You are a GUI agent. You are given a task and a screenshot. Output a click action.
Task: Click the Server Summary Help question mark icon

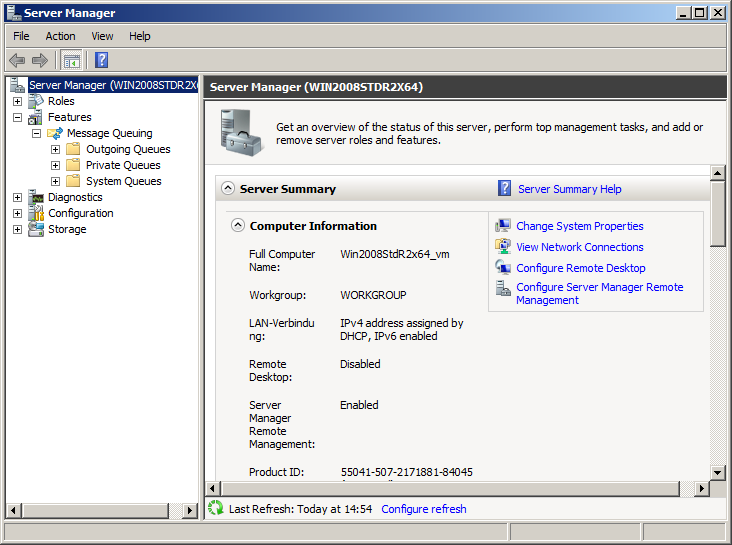(504, 188)
